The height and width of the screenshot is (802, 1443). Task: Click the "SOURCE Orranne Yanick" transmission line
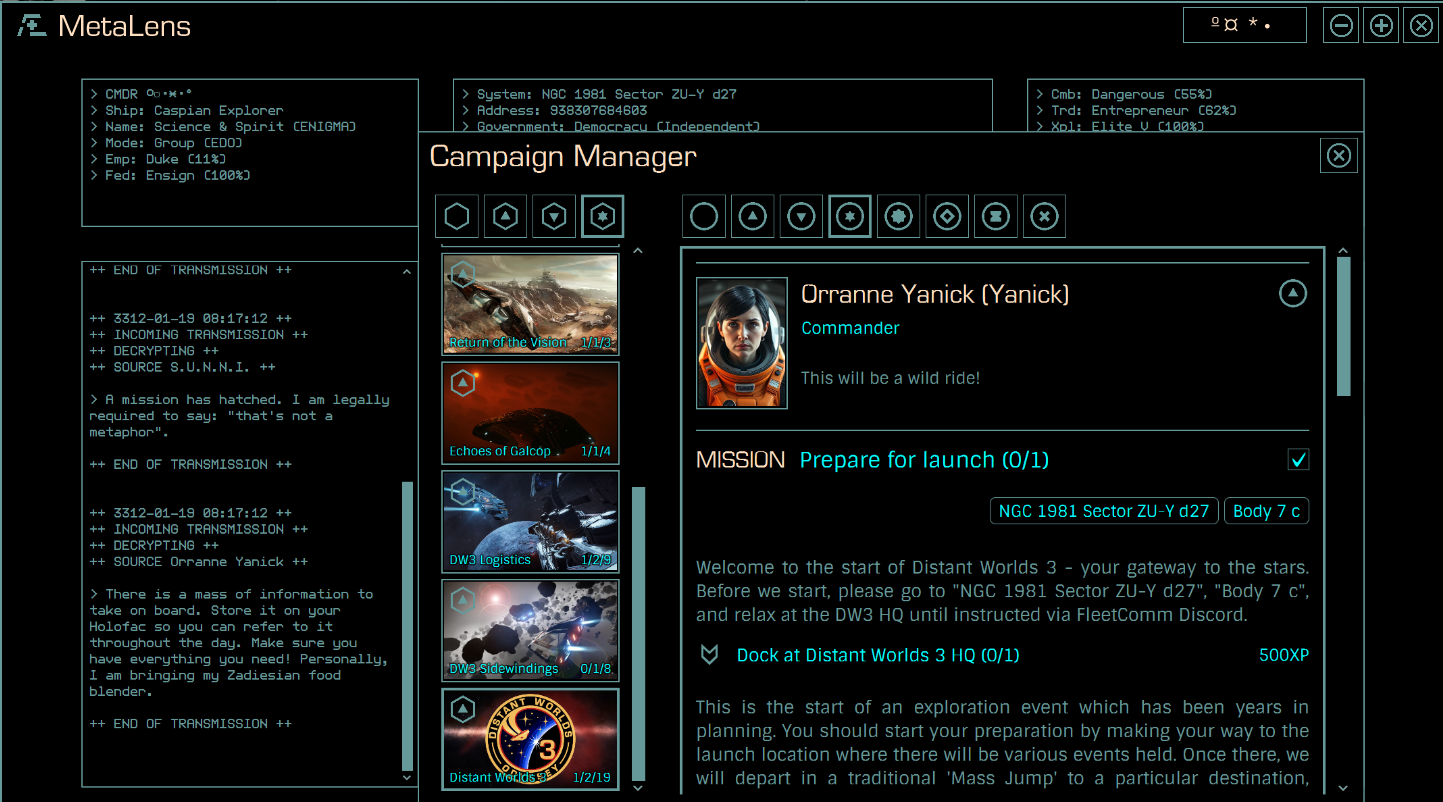pyautogui.click(x=200, y=561)
